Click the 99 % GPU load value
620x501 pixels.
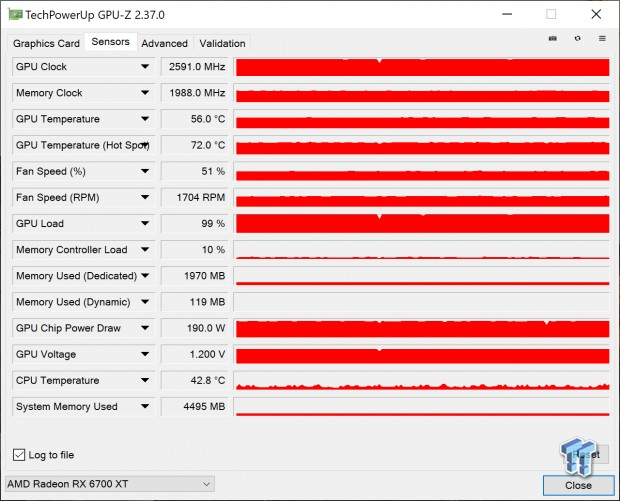pos(195,223)
